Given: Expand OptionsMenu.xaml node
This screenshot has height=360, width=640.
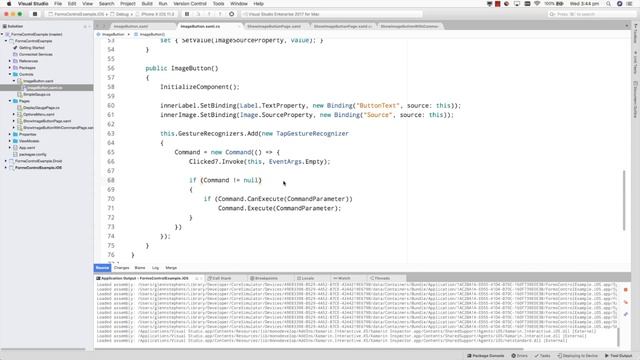Looking at the screenshot, I should [x=14, y=114].
